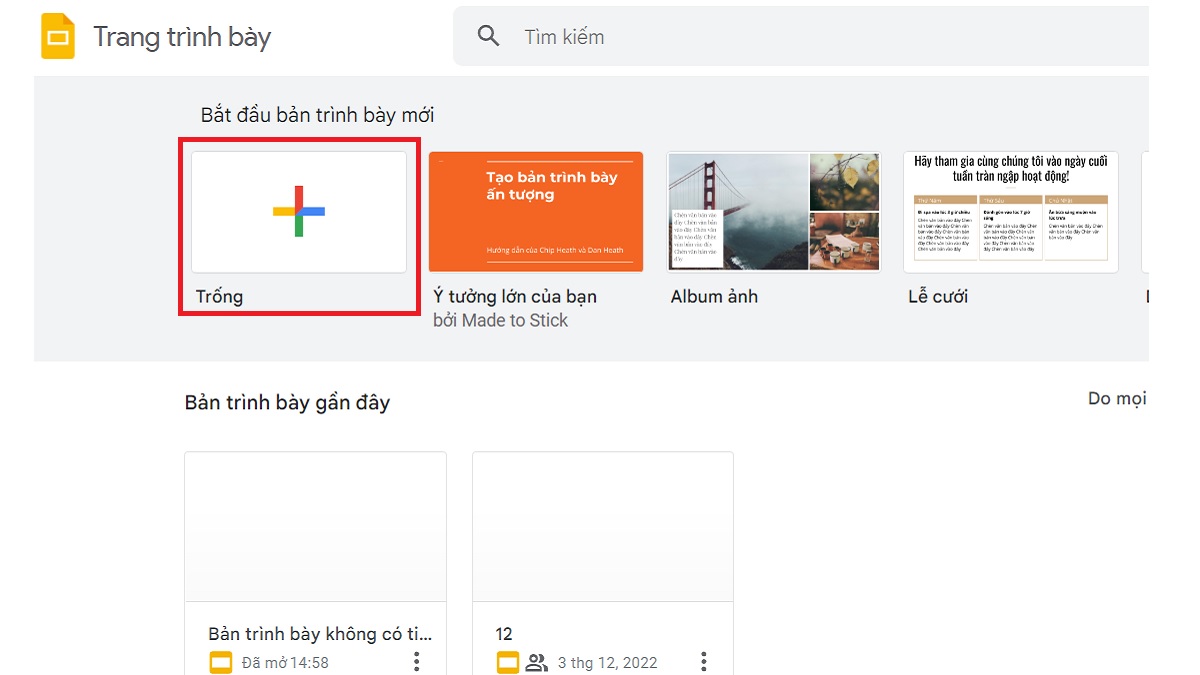Click the yellow Google Slides logo icon
Viewport: 1200px width, 675px height.
click(x=58, y=35)
